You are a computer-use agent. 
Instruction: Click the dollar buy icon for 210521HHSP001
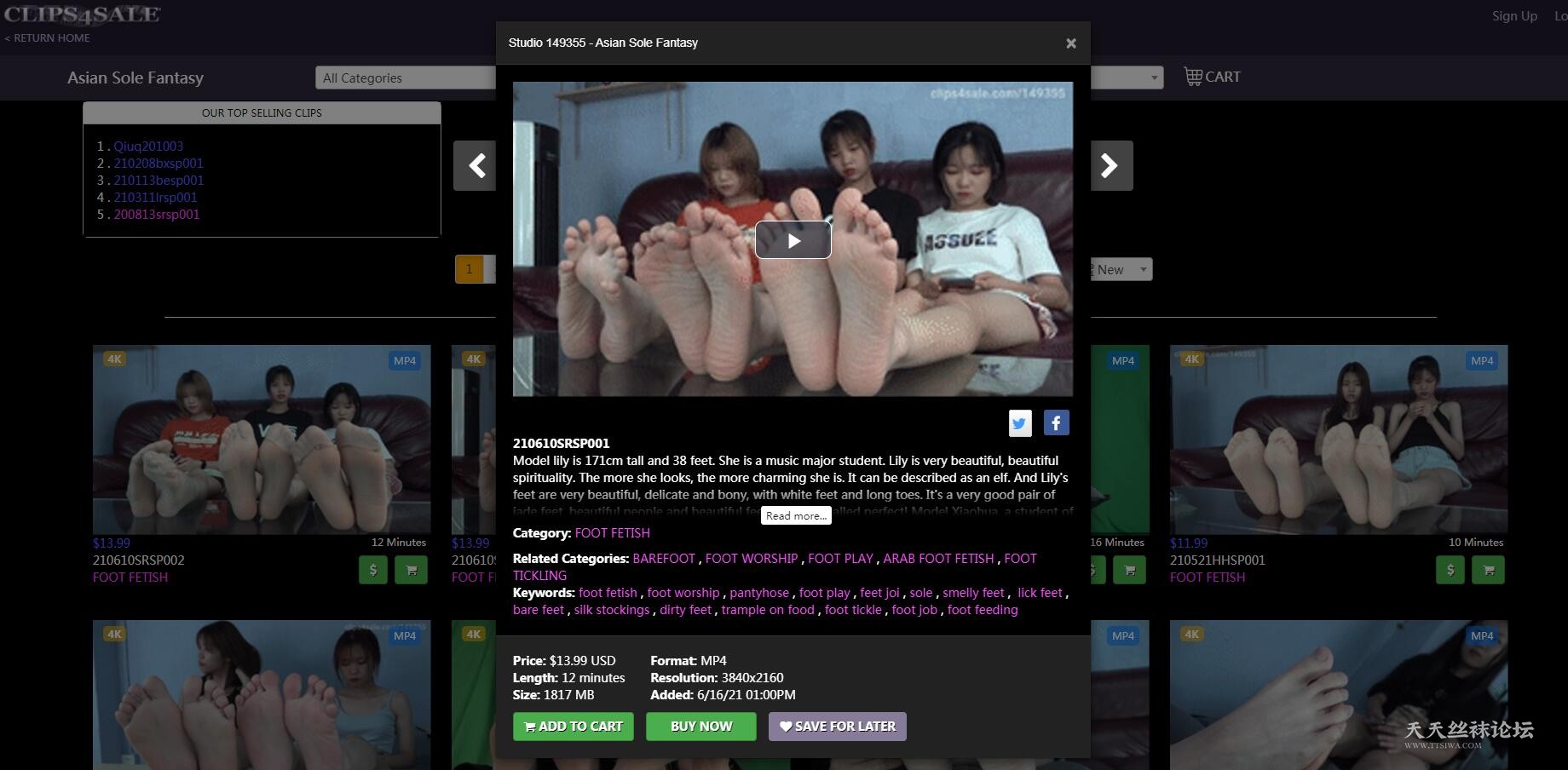(x=1450, y=570)
